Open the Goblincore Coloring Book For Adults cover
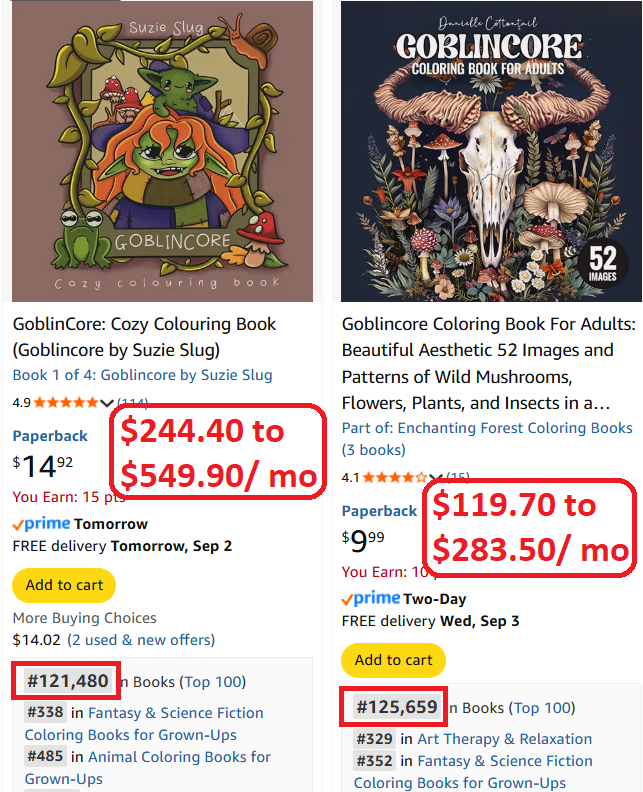The height and width of the screenshot is (792, 643). 491,151
